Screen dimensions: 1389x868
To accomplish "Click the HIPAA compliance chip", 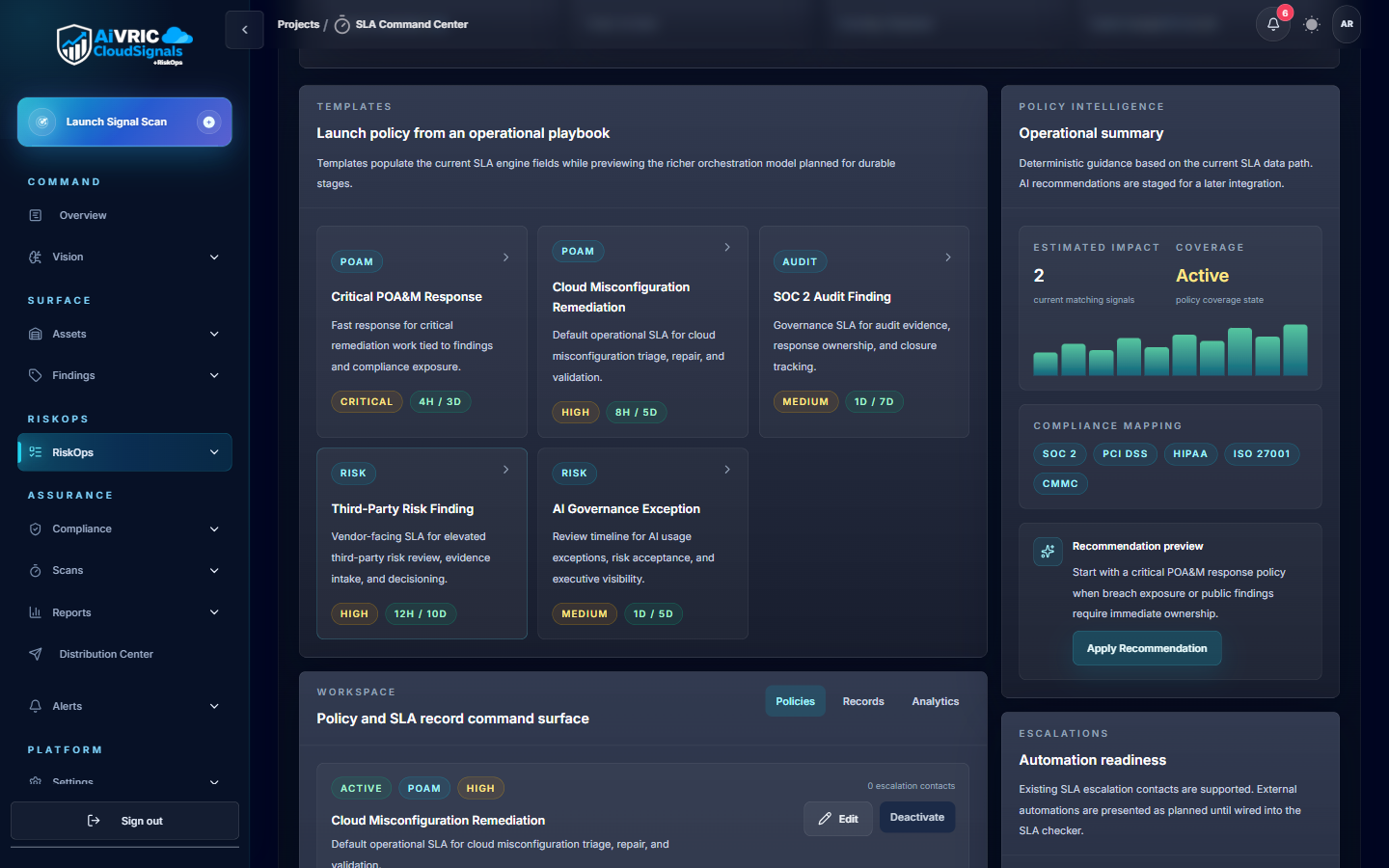I will (1190, 453).
